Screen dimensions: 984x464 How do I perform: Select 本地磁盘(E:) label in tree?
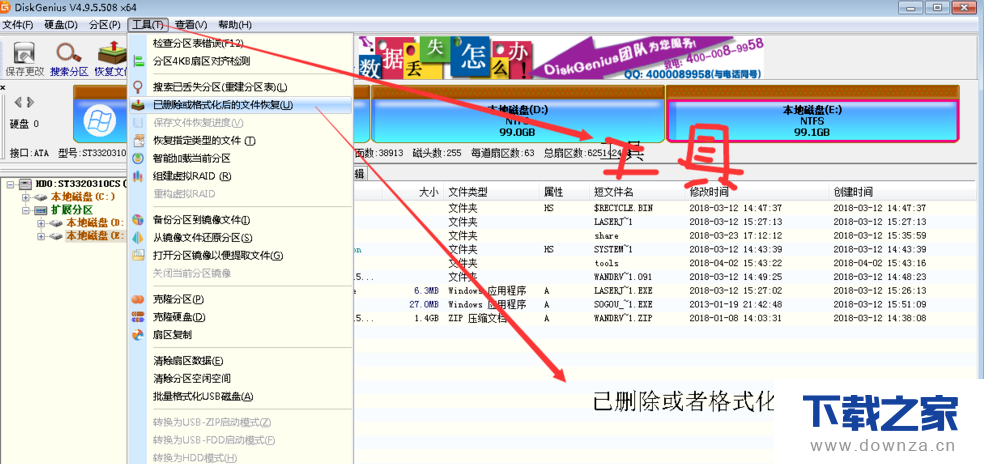[x=95, y=236]
